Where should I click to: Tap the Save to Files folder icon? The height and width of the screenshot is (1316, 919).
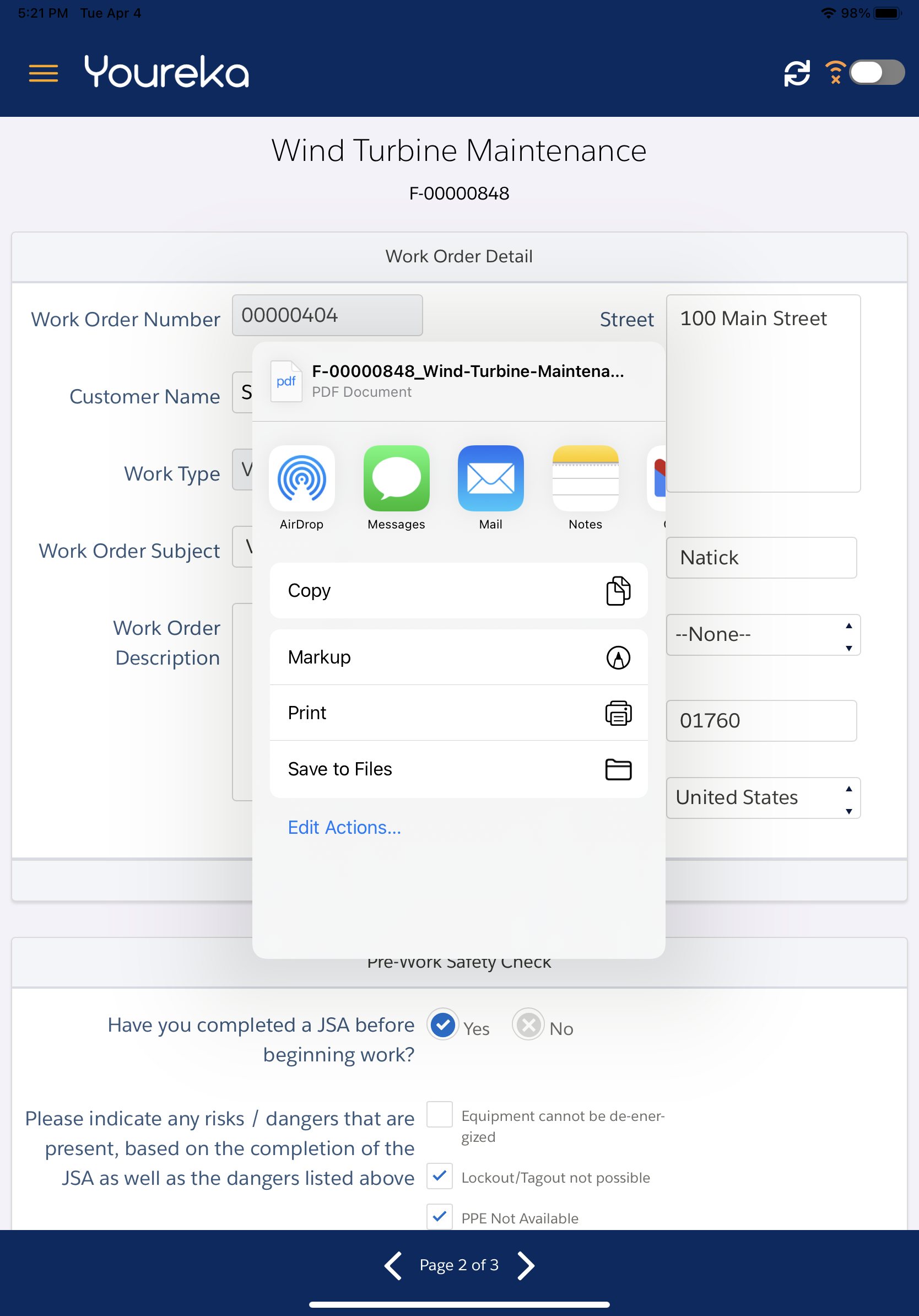pyautogui.click(x=618, y=769)
